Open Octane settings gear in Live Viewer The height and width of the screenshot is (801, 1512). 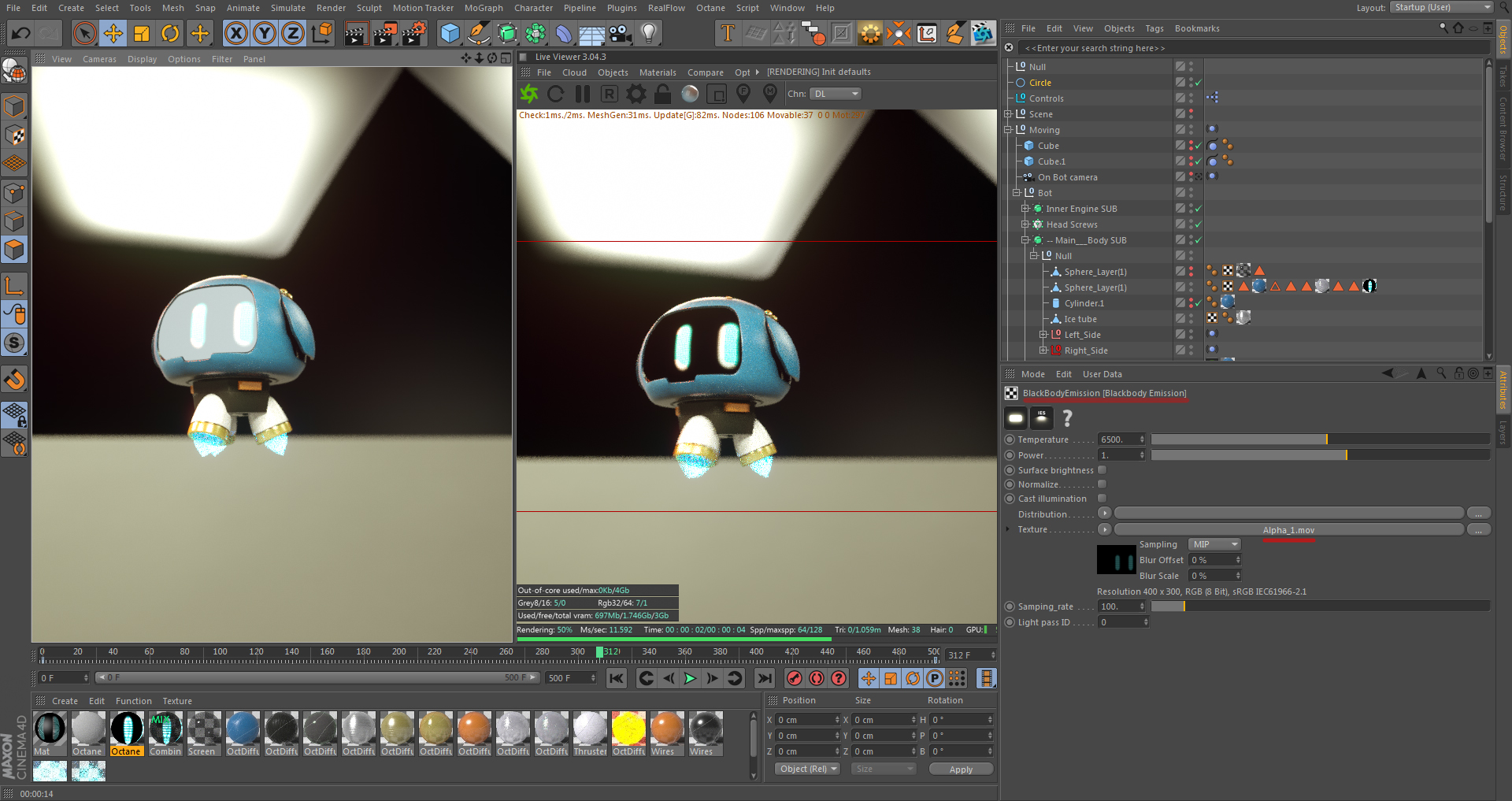(x=636, y=94)
